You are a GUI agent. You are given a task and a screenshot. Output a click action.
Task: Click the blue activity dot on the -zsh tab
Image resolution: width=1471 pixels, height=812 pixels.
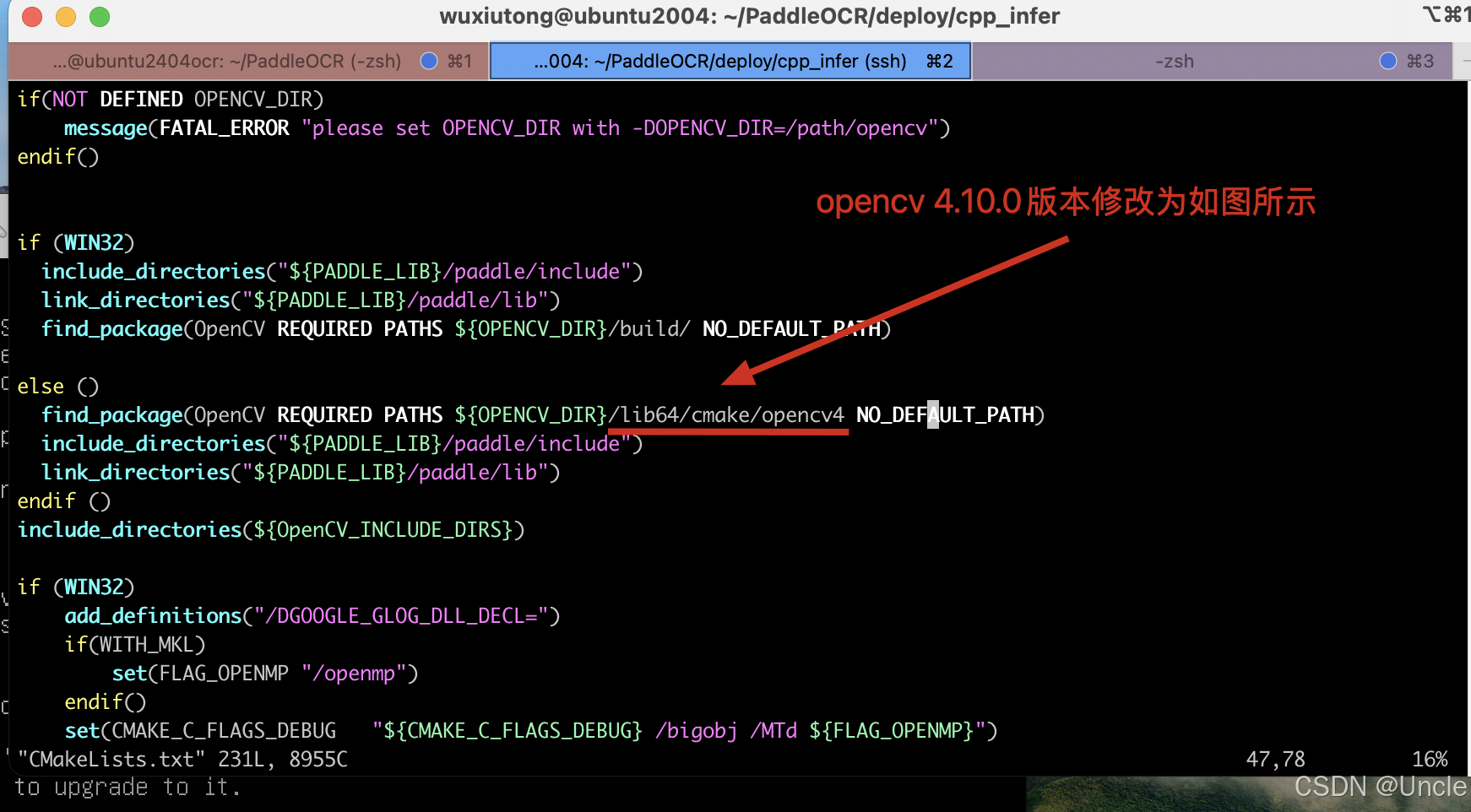[x=1388, y=61]
